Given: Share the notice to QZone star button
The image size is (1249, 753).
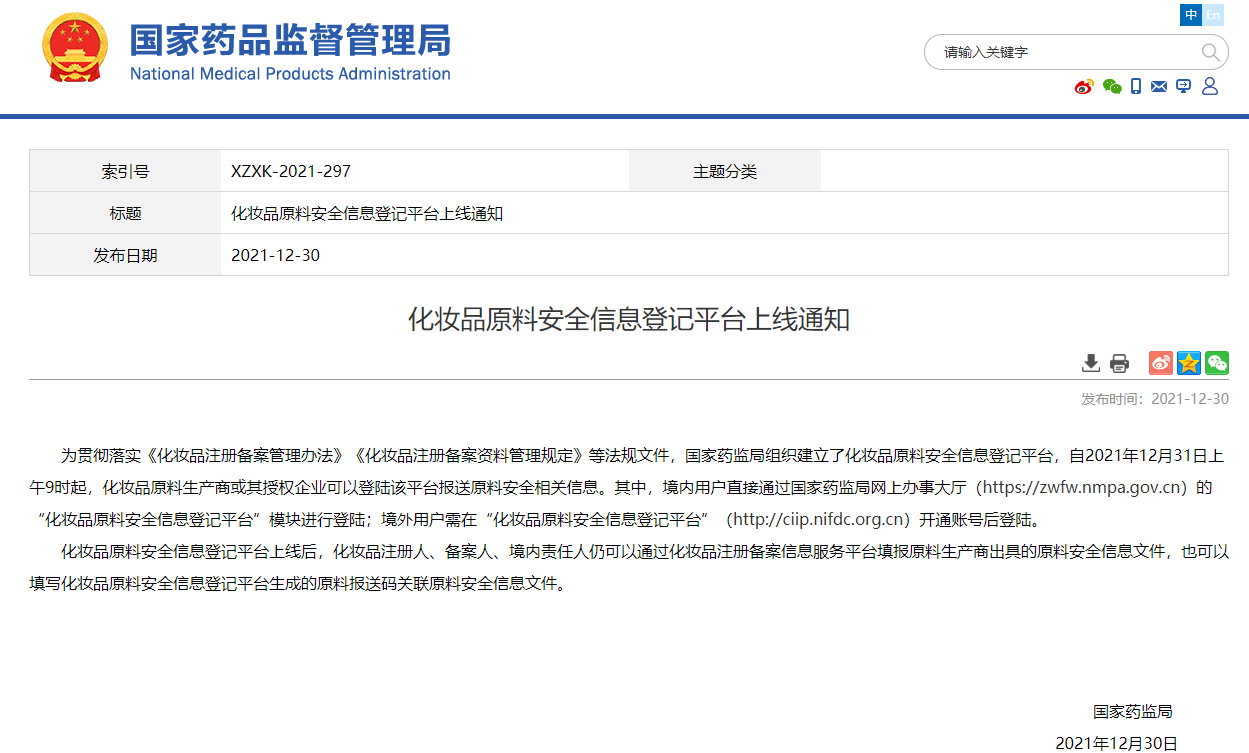Looking at the screenshot, I should click(x=1189, y=363).
